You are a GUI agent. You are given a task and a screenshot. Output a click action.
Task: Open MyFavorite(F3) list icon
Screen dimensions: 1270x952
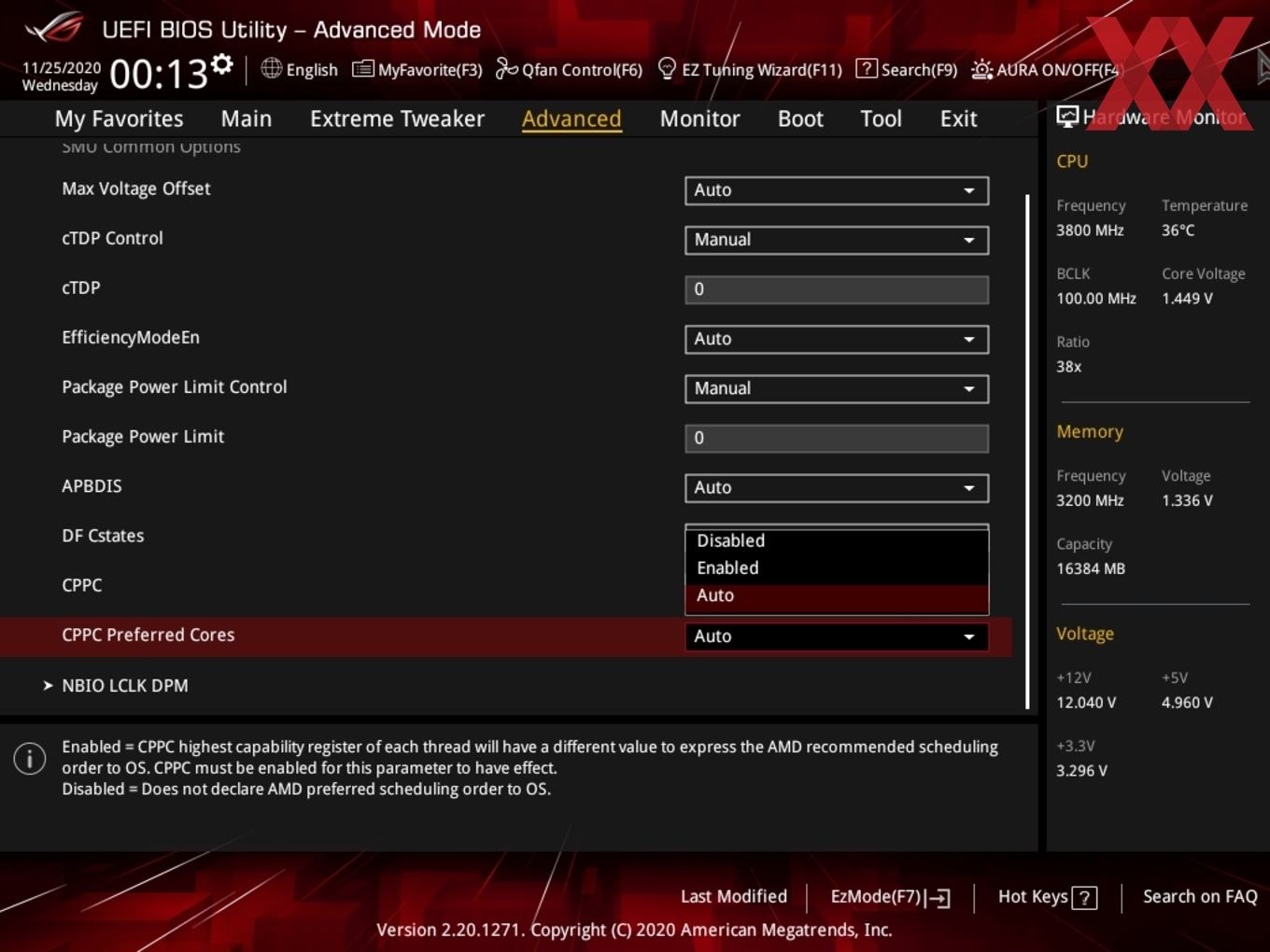(x=362, y=69)
